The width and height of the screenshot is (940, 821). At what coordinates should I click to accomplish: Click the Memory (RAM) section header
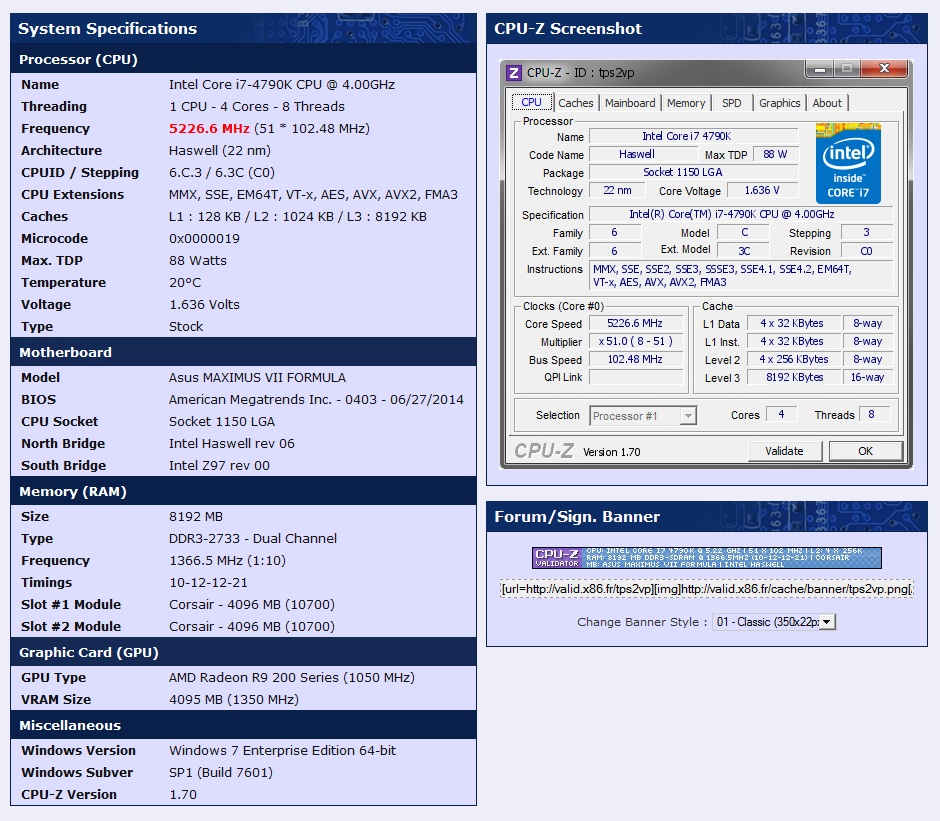click(x=243, y=491)
